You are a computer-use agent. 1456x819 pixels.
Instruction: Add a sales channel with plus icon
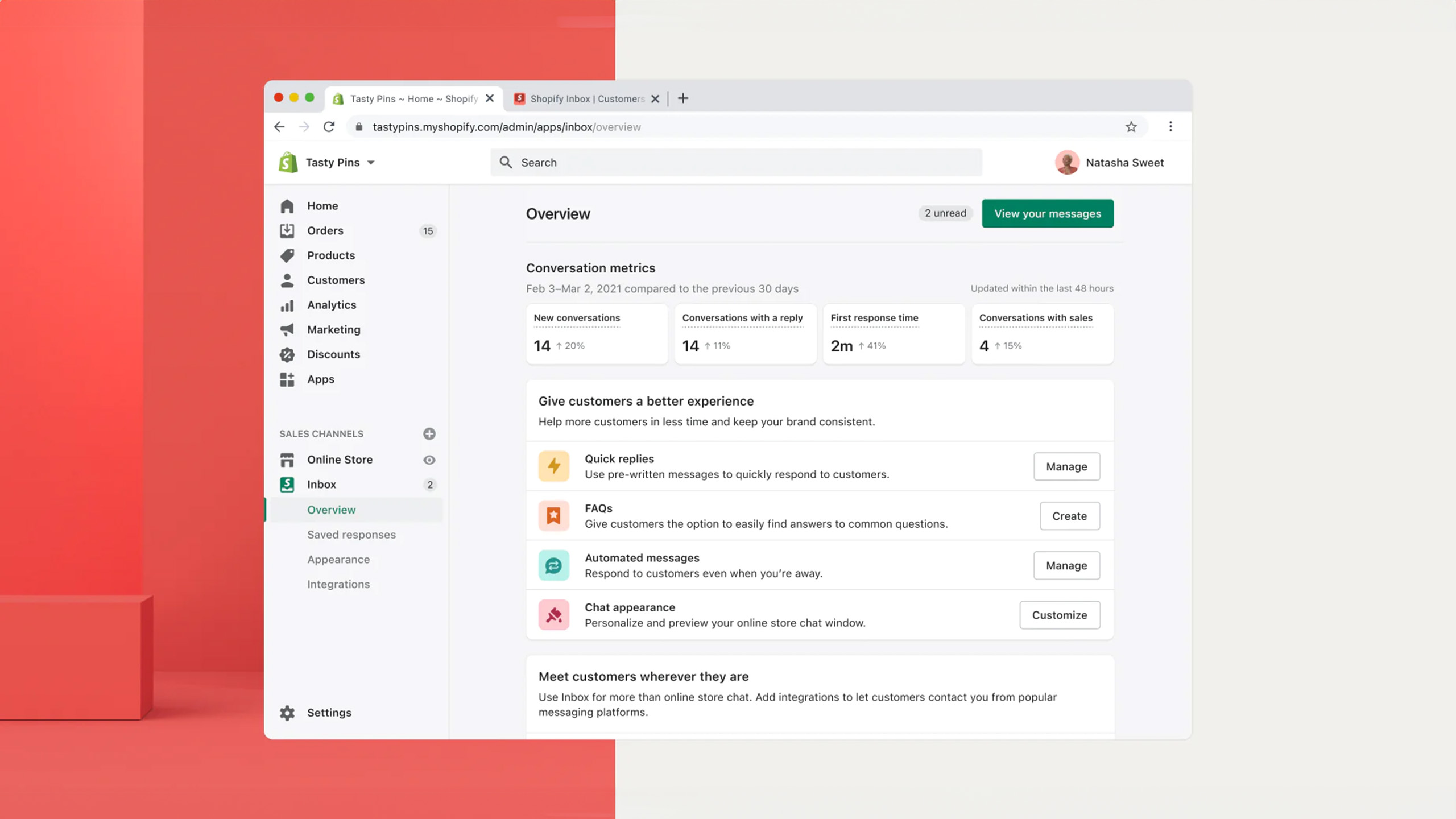click(x=429, y=434)
